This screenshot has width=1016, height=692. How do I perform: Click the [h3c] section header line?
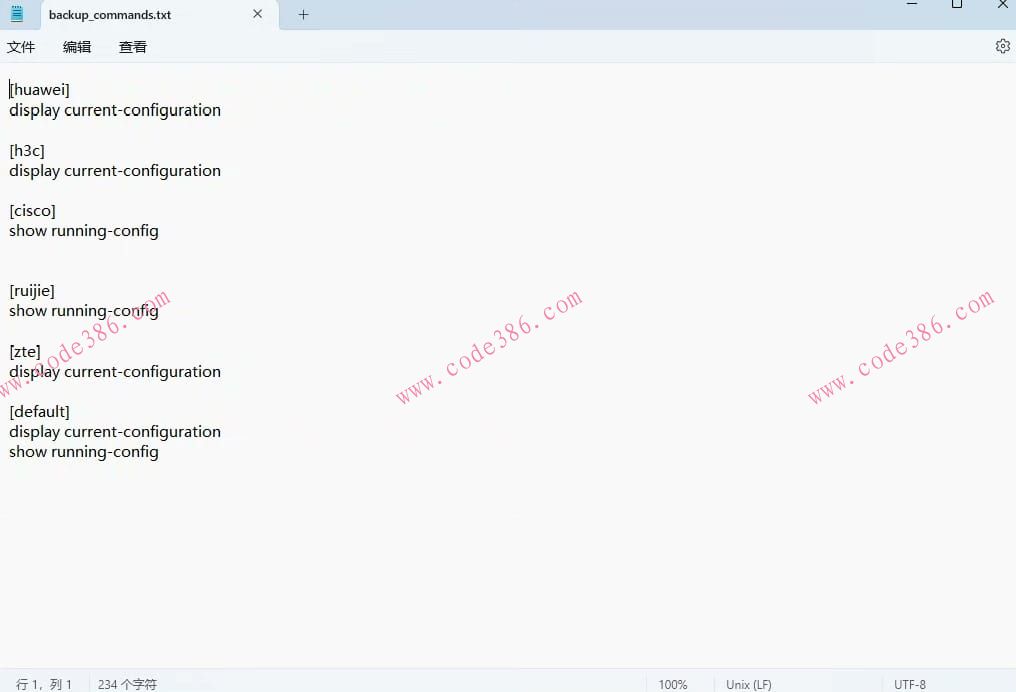point(27,150)
